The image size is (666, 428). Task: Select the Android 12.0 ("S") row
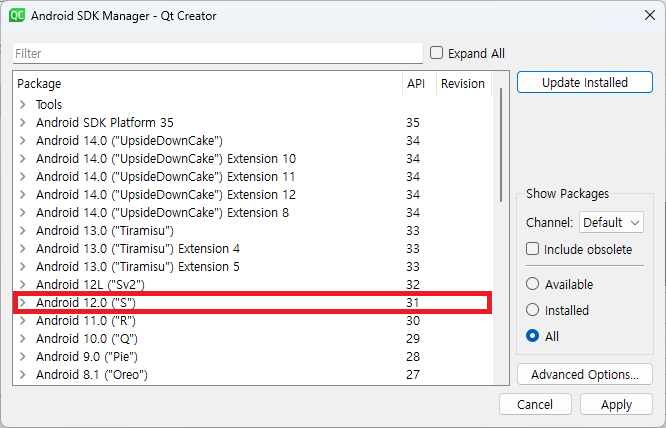pyautogui.click(x=252, y=302)
